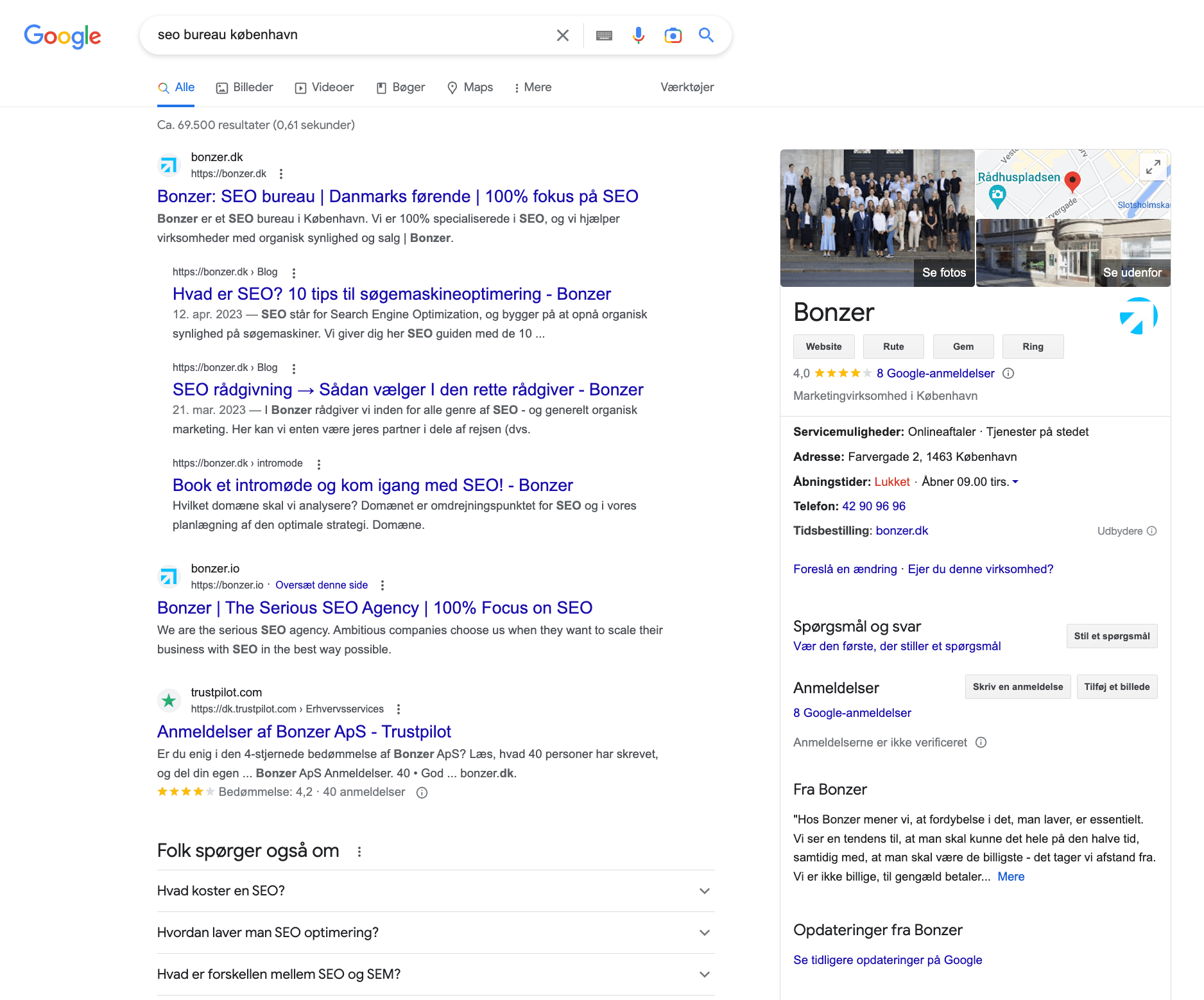
Task: Expand Hvordan laver man SEO optimering question
Action: (x=436, y=933)
